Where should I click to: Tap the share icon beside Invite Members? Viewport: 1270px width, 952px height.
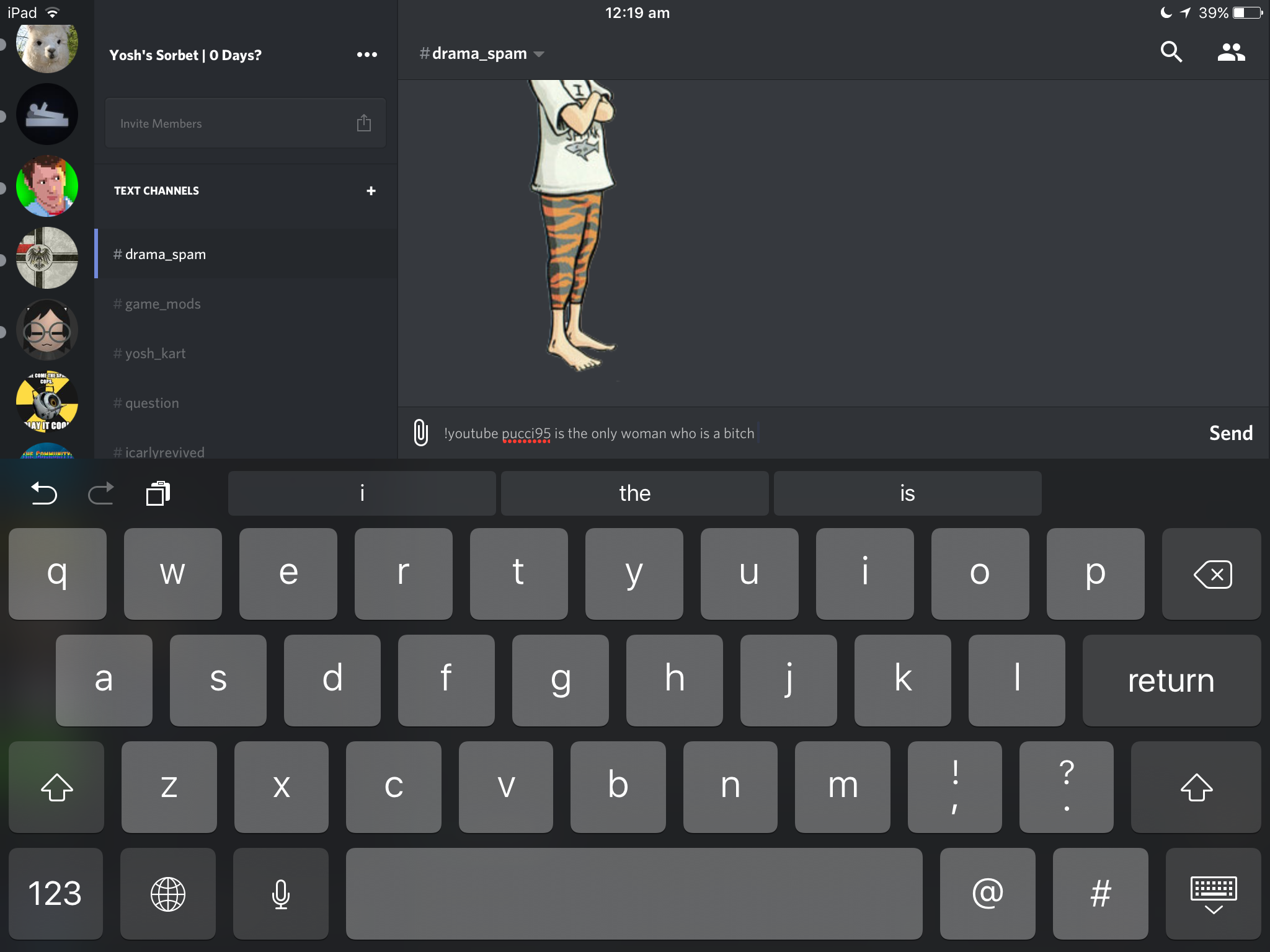pos(364,123)
